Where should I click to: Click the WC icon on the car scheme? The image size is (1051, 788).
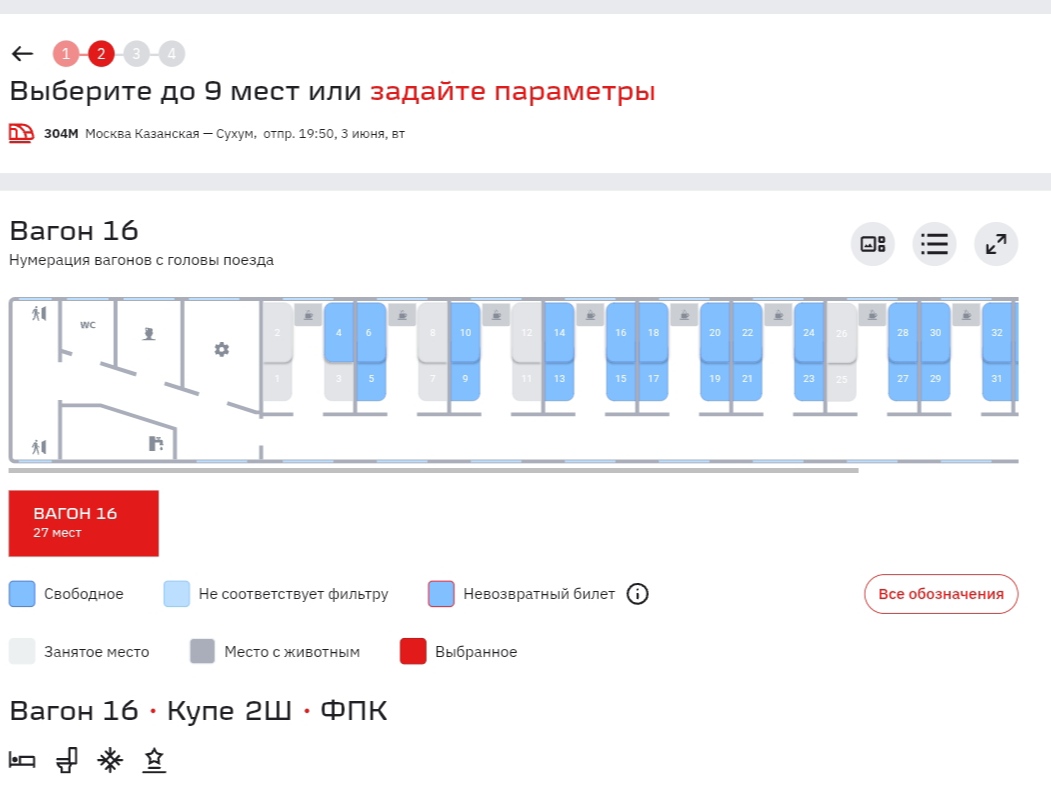pyautogui.click(x=88, y=325)
